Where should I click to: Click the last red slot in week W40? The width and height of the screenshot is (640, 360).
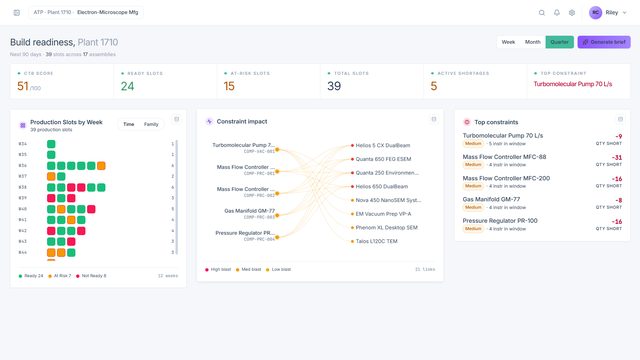tap(91, 209)
